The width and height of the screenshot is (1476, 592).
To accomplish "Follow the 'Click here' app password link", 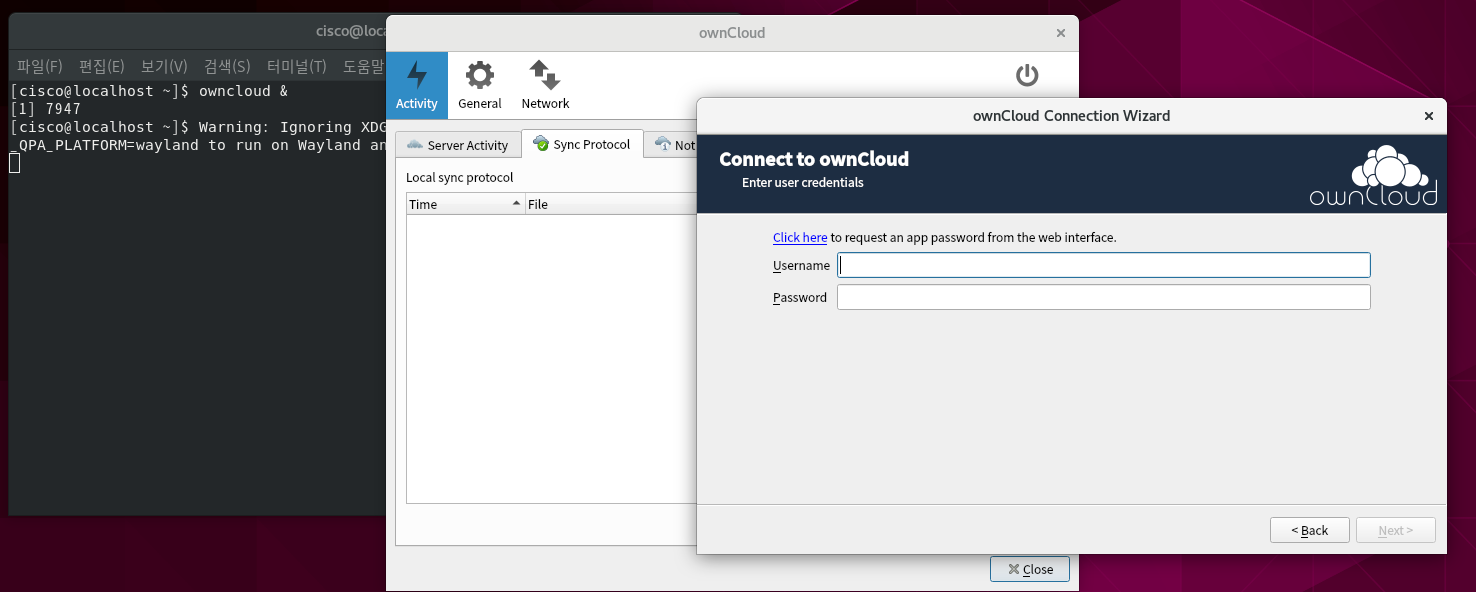I will click(800, 238).
